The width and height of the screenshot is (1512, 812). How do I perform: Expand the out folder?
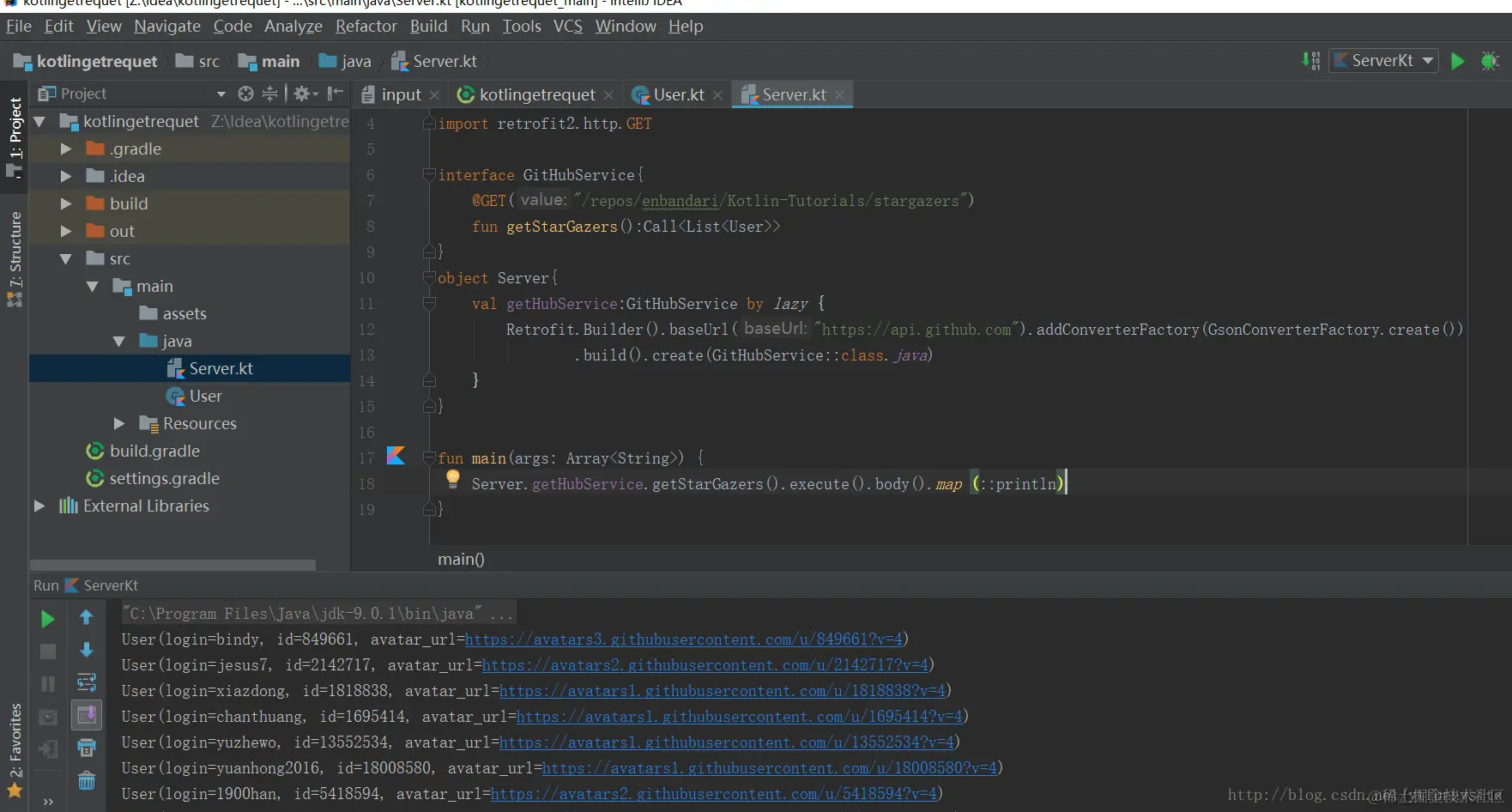point(66,232)
